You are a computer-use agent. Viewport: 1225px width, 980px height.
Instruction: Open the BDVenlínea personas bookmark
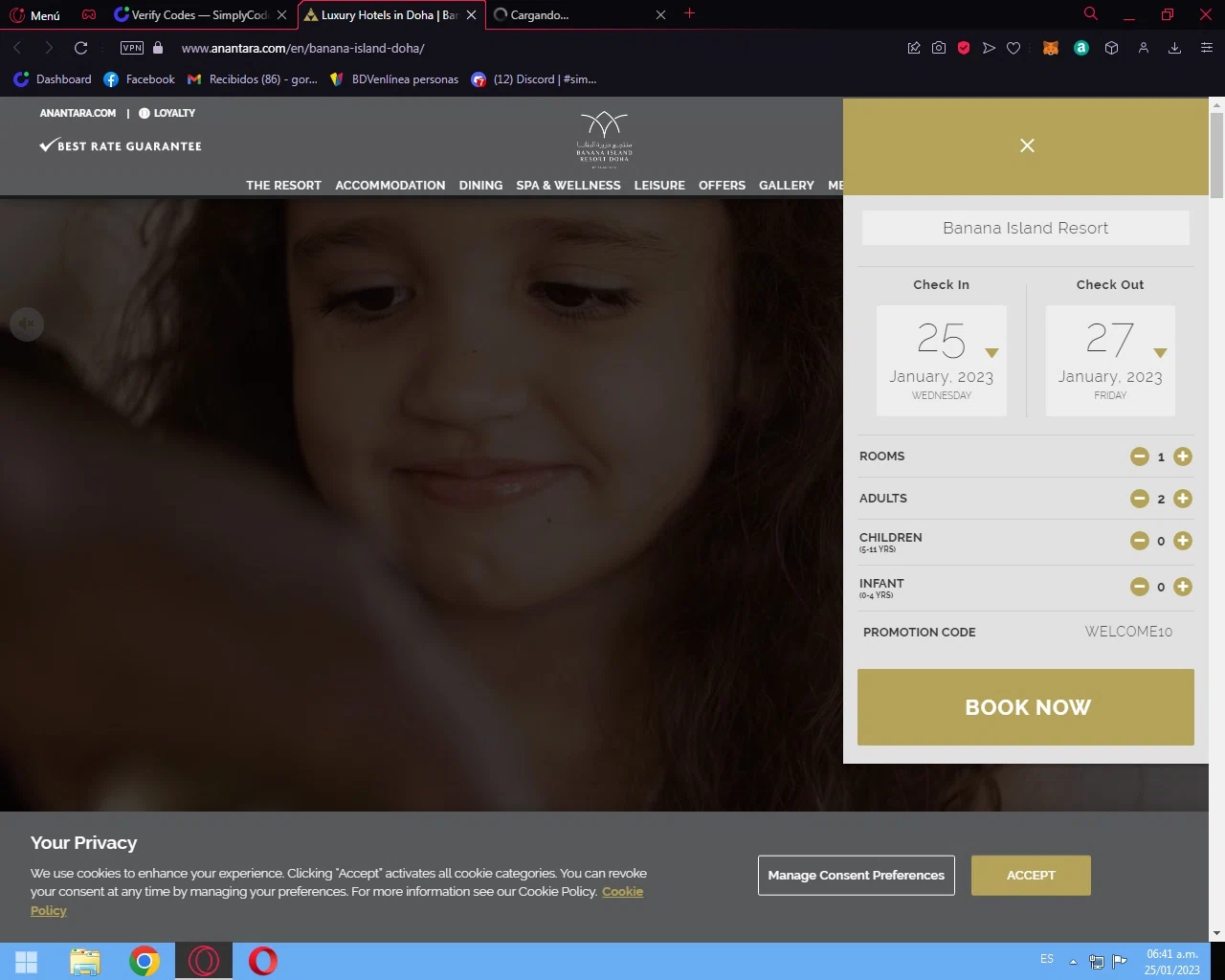[x=394, y=79]
